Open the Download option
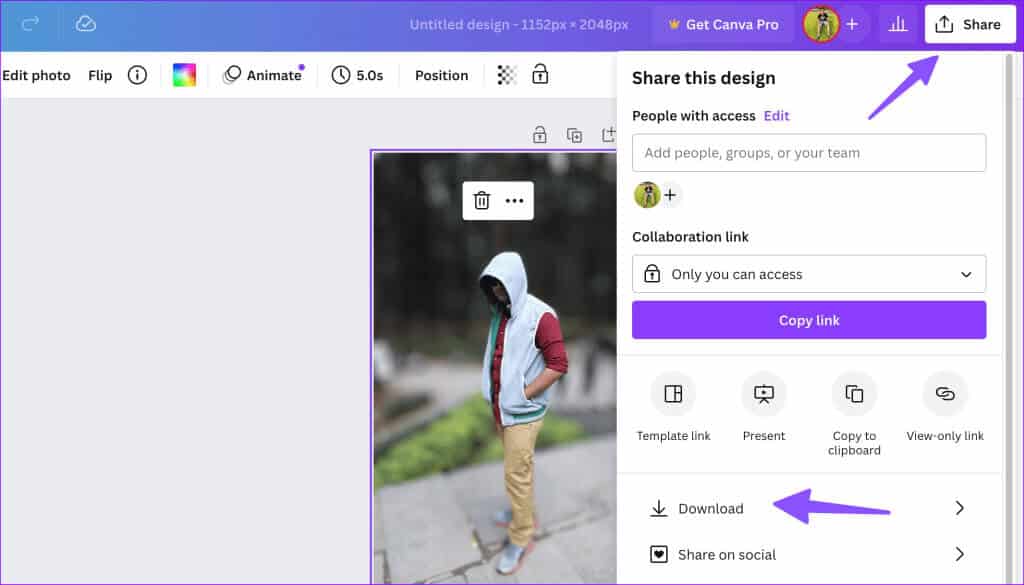Image resolution: width=1024 pixels, height=585 pixels. click(809, 509)
